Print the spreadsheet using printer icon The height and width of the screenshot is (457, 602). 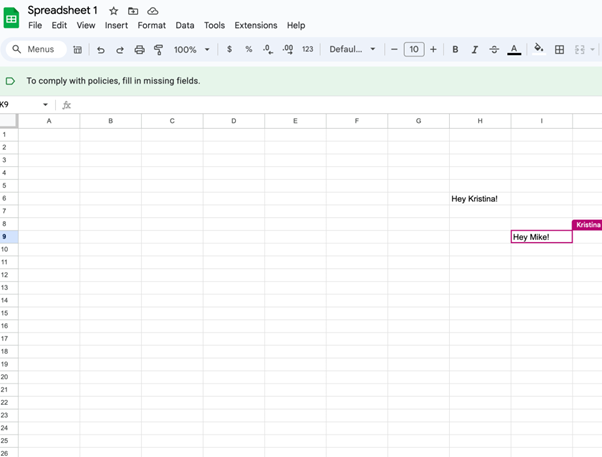point(139,49)
